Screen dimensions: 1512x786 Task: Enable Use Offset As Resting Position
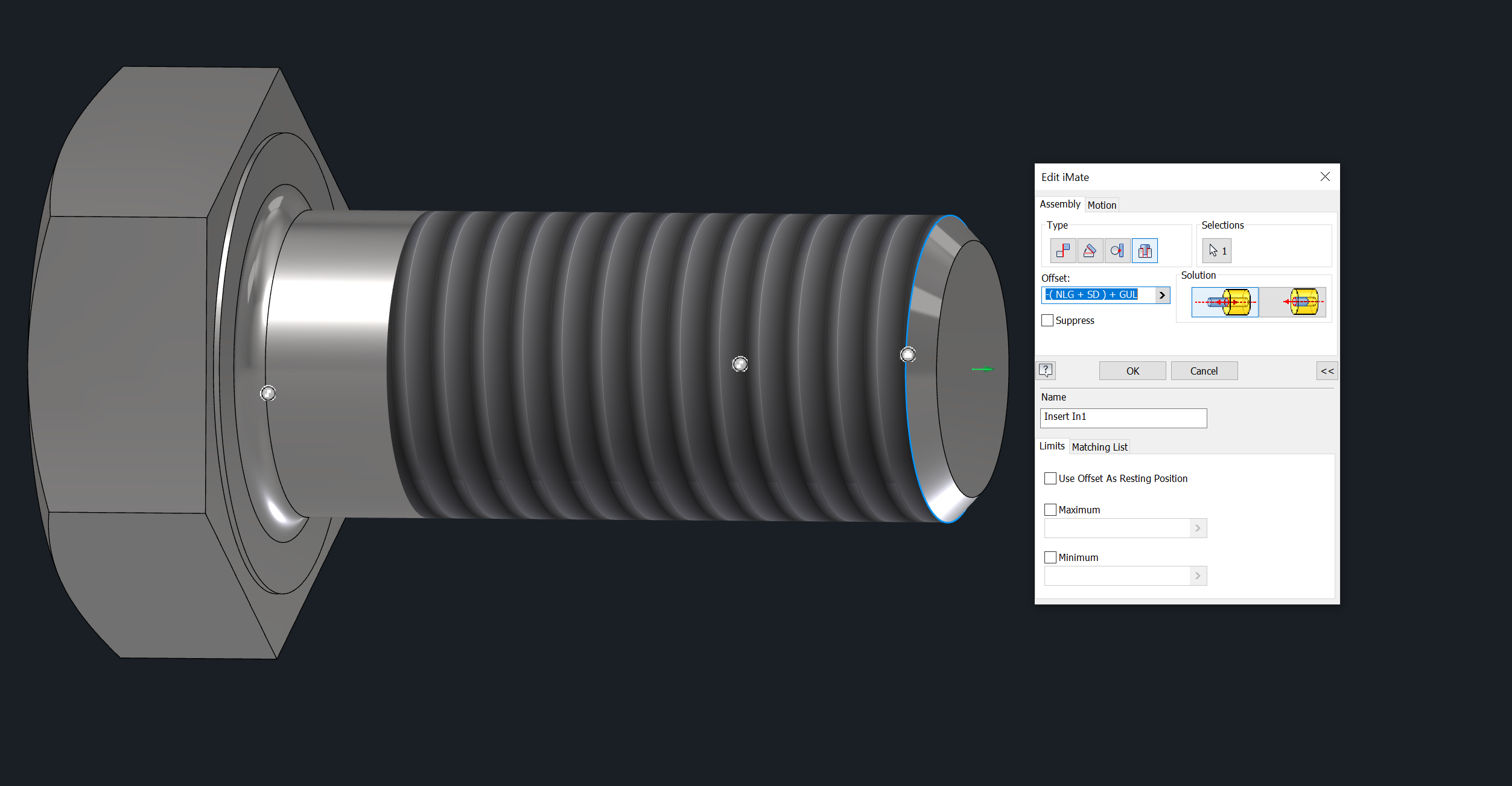[1050, 478]
